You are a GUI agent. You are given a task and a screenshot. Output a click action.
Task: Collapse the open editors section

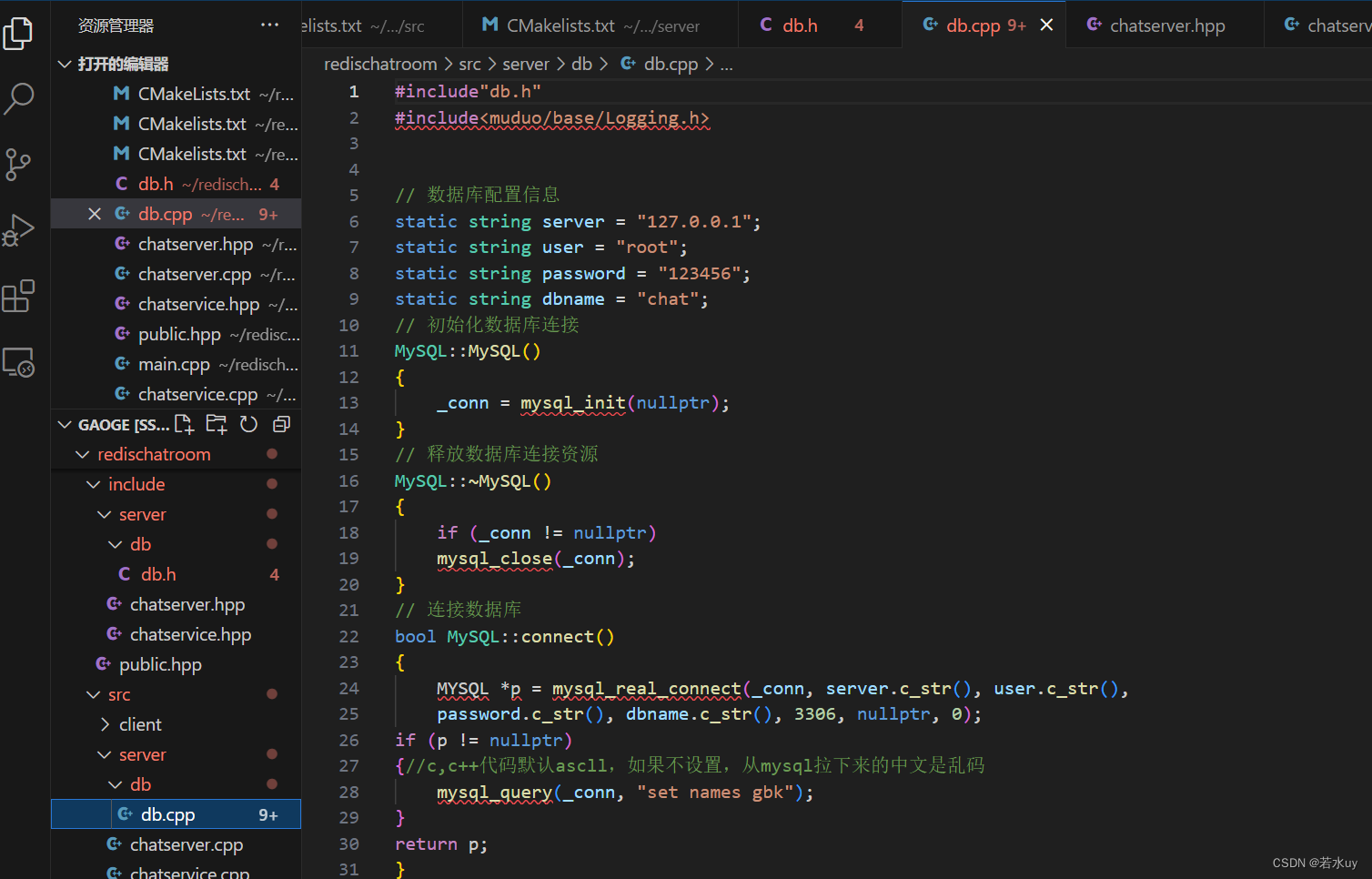[65, 64]
